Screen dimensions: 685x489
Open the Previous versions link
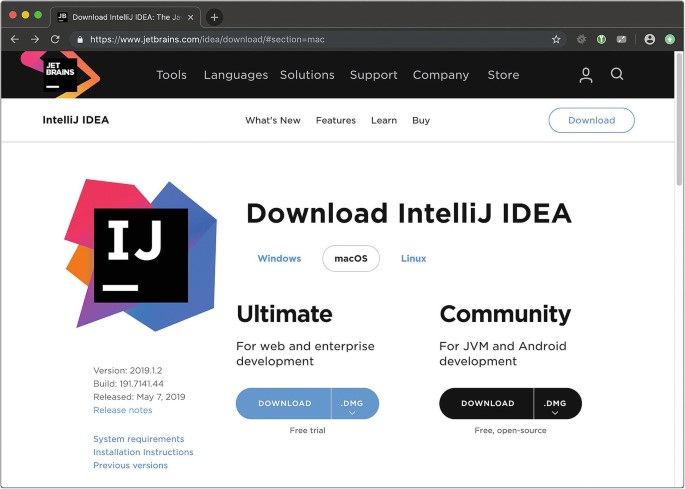point(130,465)
